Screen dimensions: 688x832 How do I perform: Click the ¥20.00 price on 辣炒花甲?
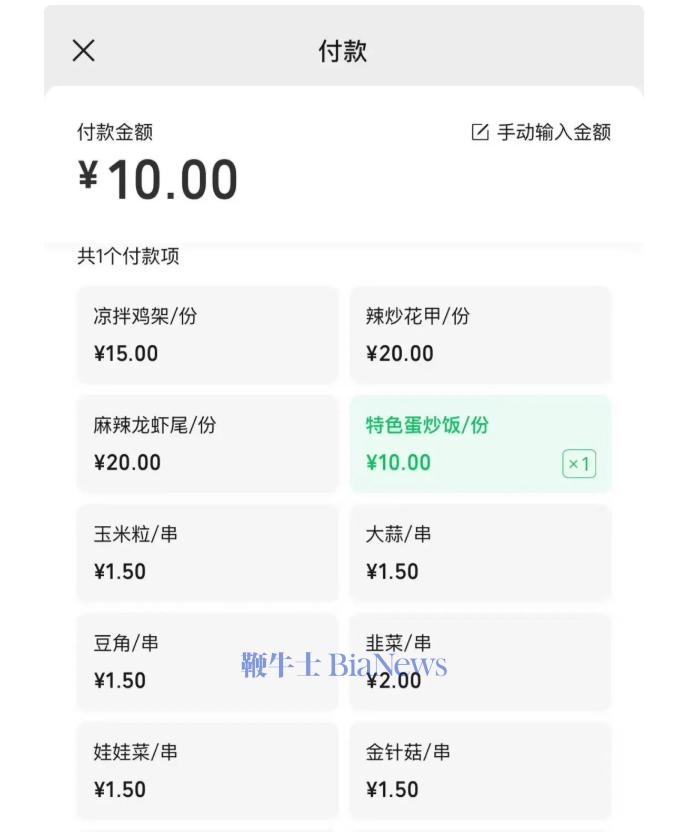click(400, 353)
